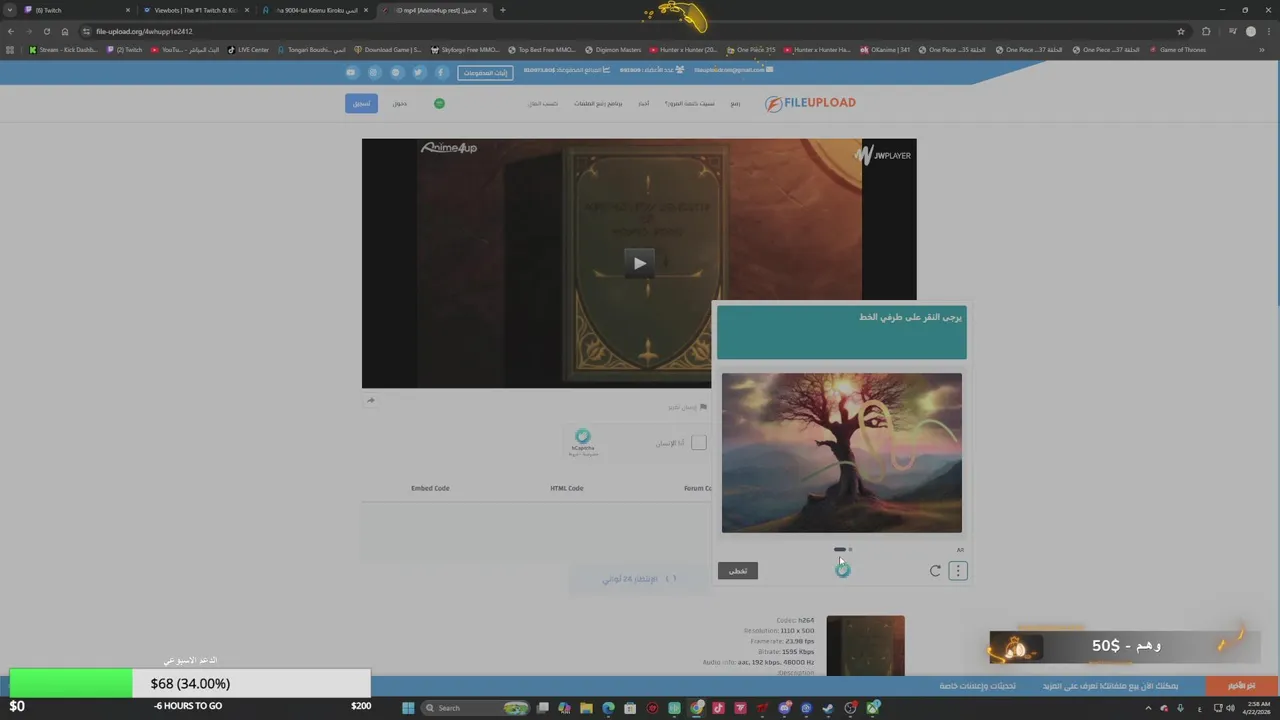Click the taskbar Search box
This screenshot has height=720, width=1280.
coord(475,708)
